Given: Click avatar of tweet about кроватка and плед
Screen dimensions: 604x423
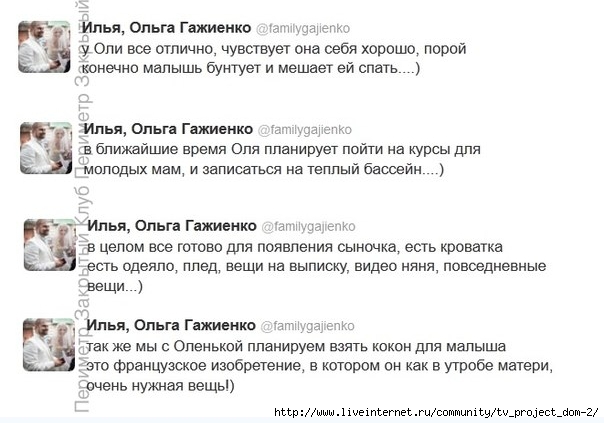Looking at the screenshot, I should tap(50, 245).
